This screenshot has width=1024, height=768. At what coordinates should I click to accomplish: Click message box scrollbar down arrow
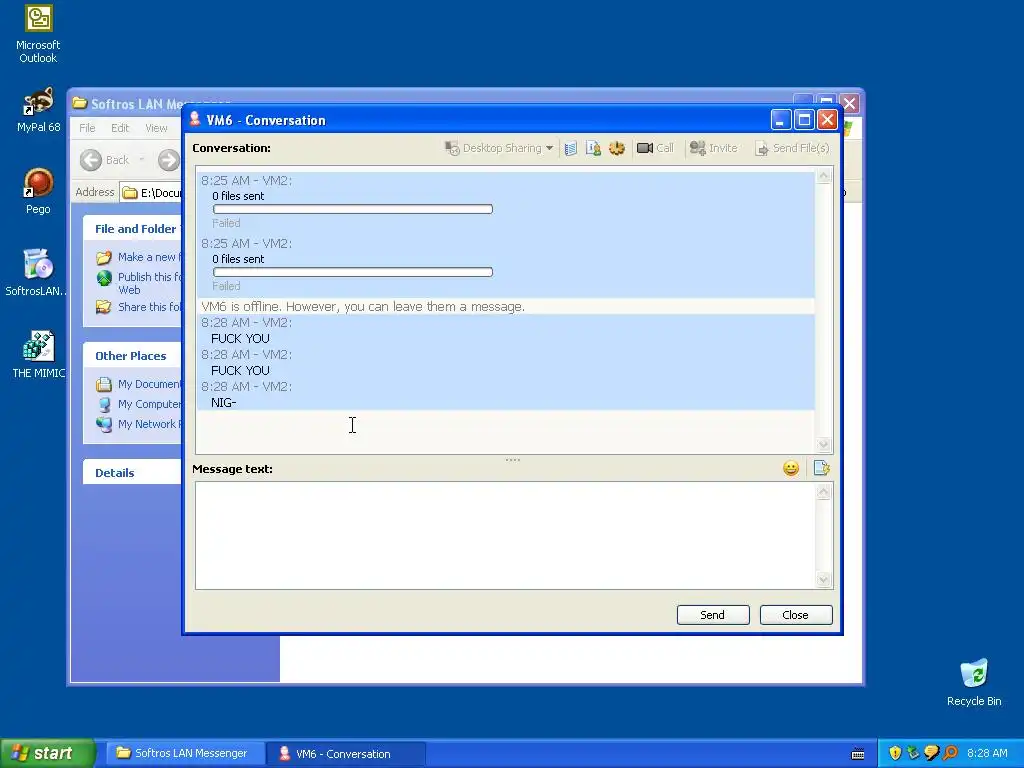tap(824, 580)
